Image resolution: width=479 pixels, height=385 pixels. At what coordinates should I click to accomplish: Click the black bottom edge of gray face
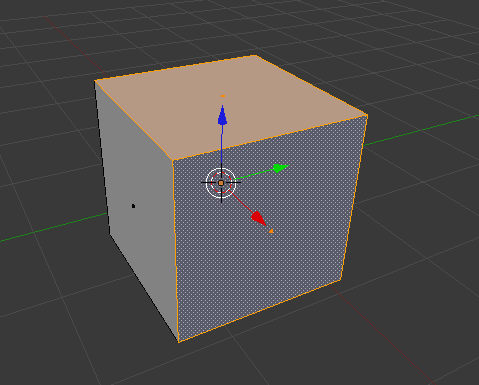[144, 288]
